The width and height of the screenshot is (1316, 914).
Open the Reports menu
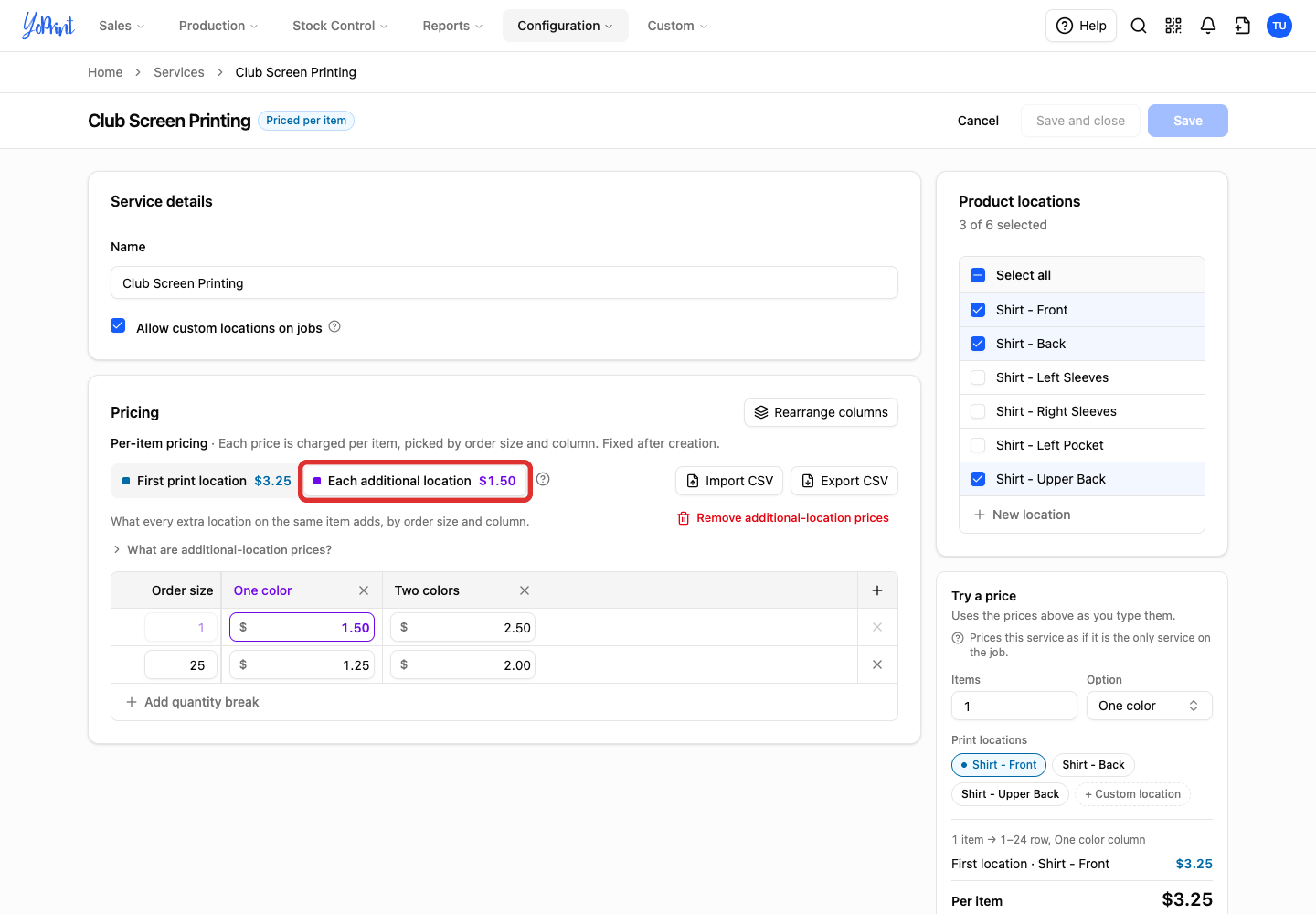pos(452,26)
